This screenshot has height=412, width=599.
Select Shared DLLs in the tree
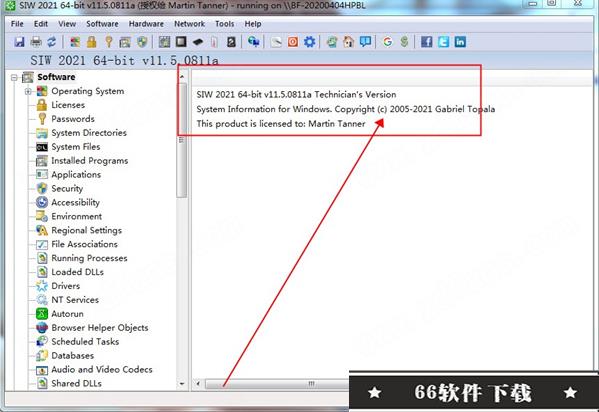(x=76, y=383)
